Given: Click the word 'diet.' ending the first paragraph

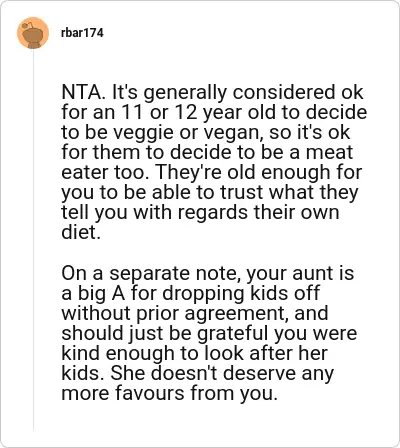Looking at the screenshot, I should (81, 232).
